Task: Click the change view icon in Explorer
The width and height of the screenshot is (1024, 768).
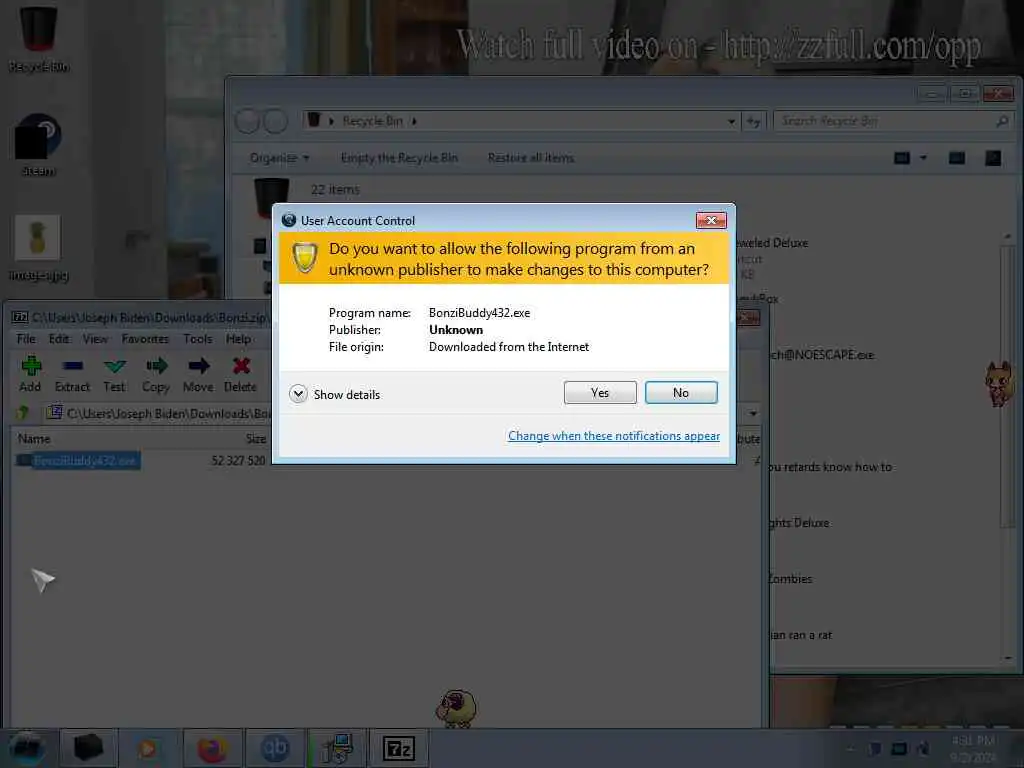Action: pyautogui.click(x=902, y=158)
